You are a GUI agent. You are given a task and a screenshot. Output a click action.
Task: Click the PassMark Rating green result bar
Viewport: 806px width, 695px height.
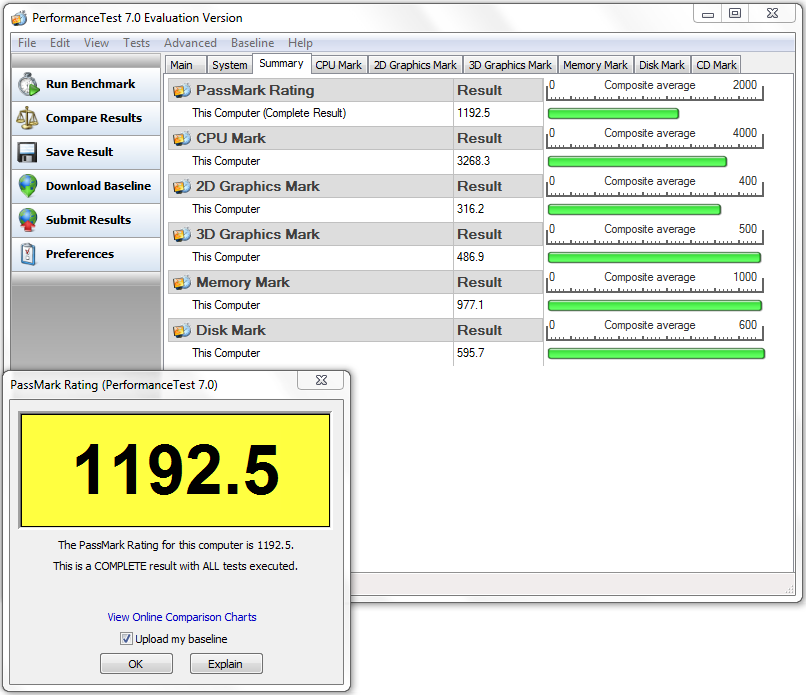[x=613, y=114]
